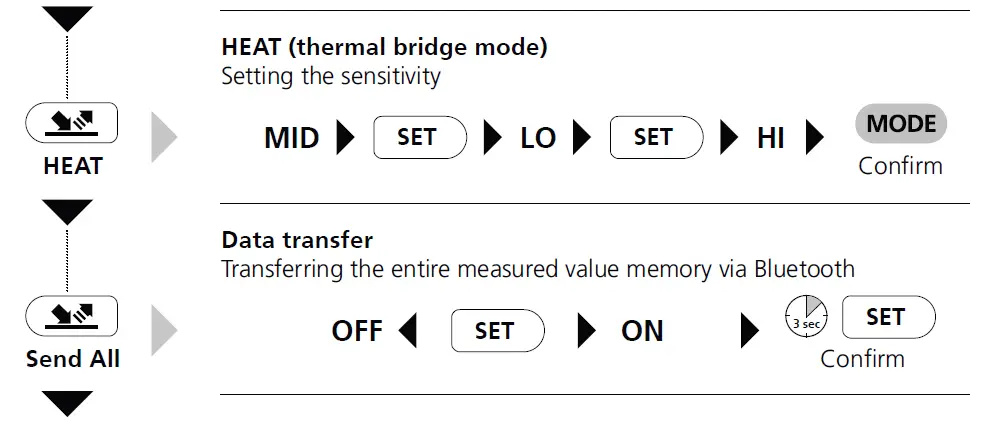Choose the MID sensitivity level
989x423 pixels.
click(x=291, y=138)
